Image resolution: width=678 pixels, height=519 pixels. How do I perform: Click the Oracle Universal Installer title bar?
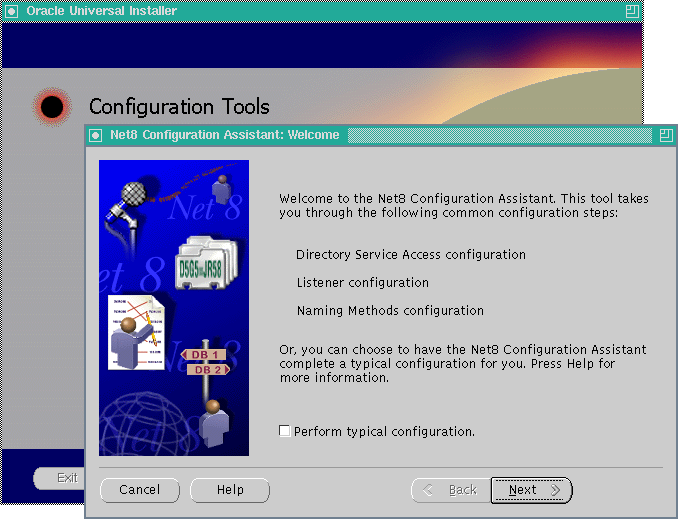pyautogui.click(x=350, y=11)
